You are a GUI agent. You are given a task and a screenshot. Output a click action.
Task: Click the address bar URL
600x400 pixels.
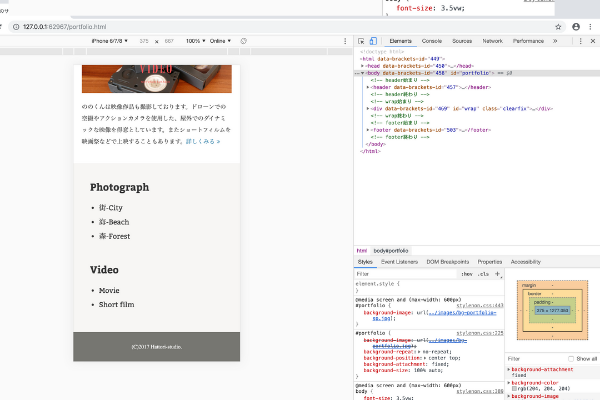coord(64,27)
